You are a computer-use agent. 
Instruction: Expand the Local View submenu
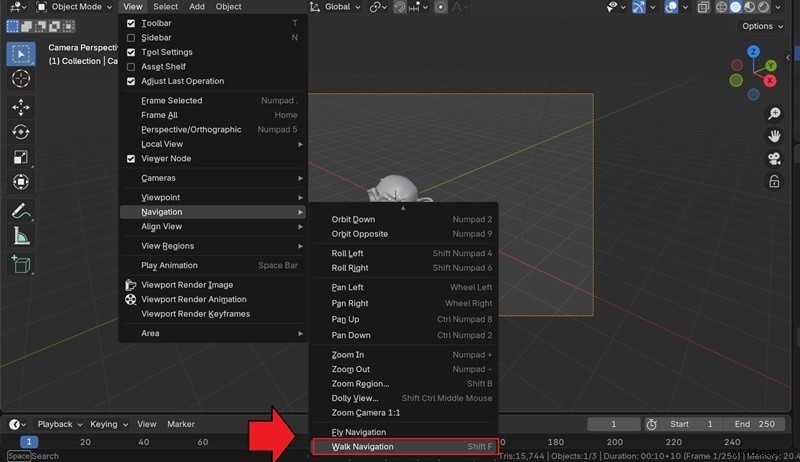tap(213, 144)
